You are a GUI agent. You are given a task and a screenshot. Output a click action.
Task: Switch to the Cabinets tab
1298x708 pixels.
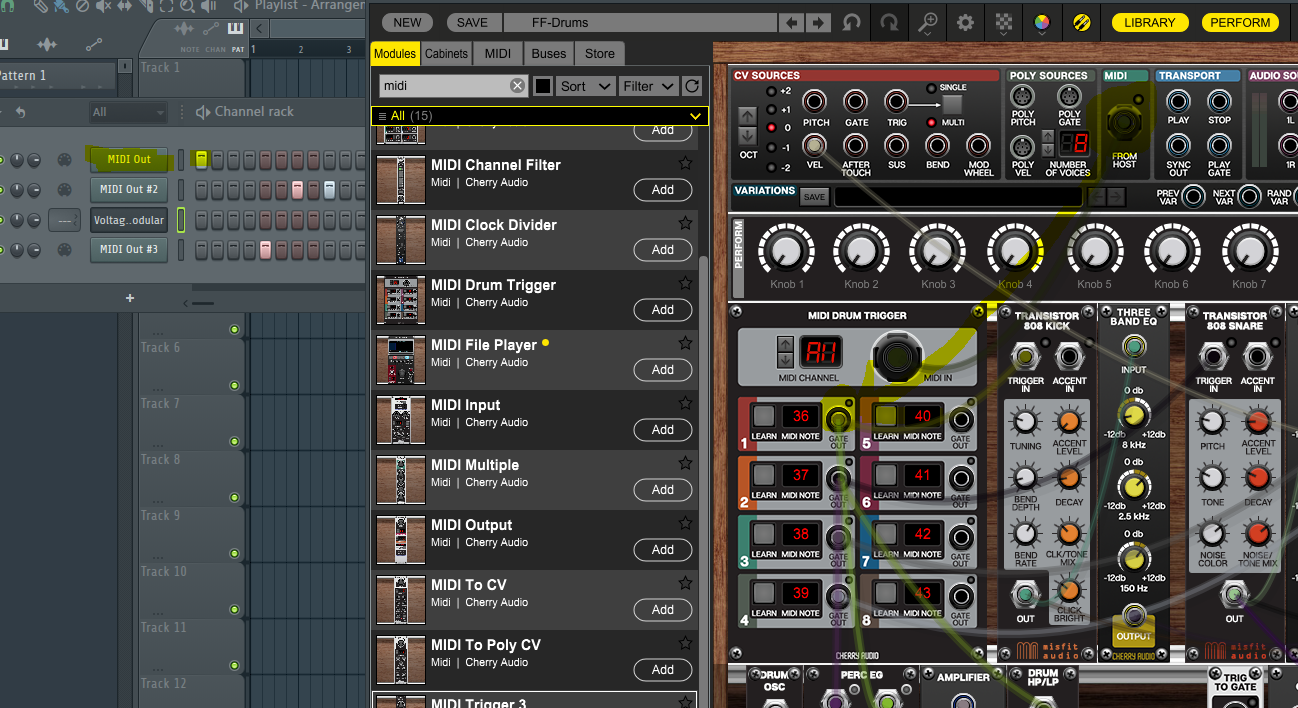446,54
